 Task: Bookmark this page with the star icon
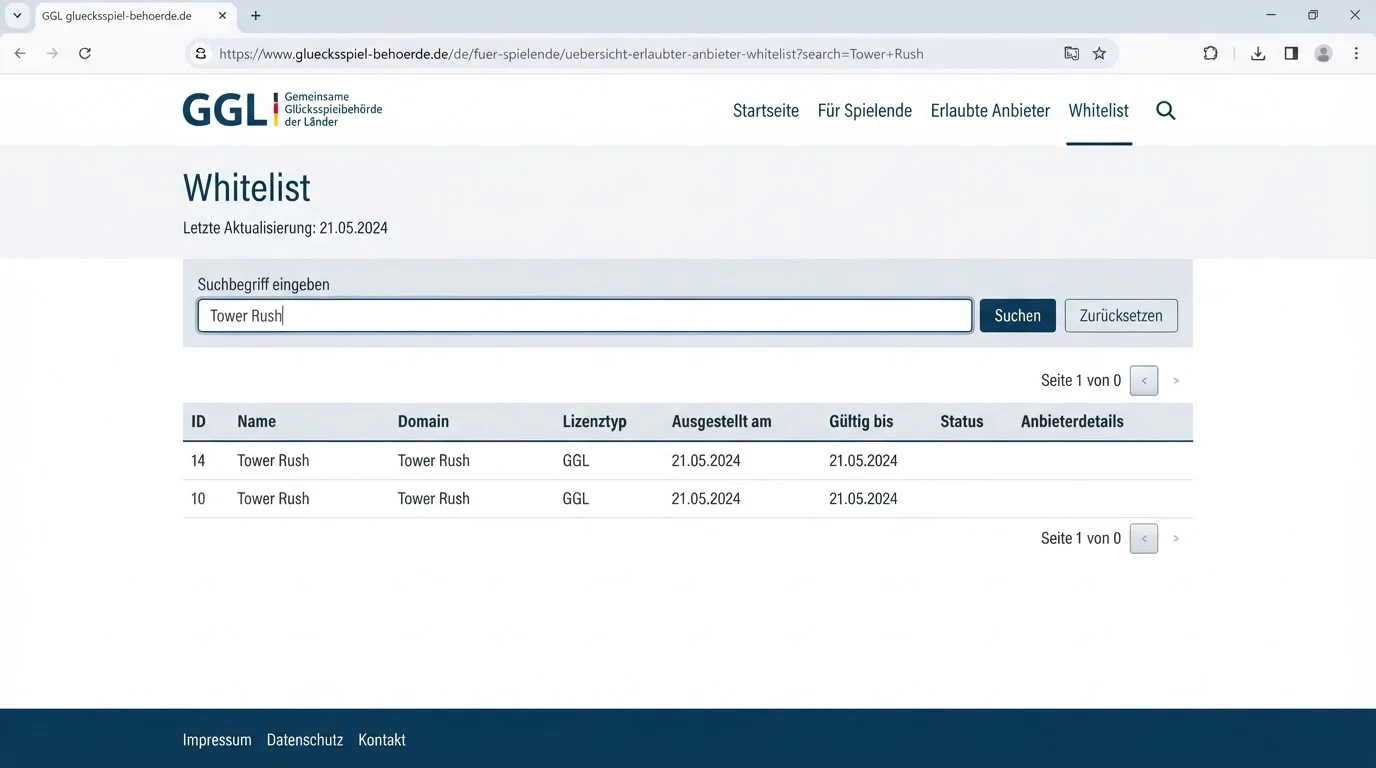(1099, 54)
